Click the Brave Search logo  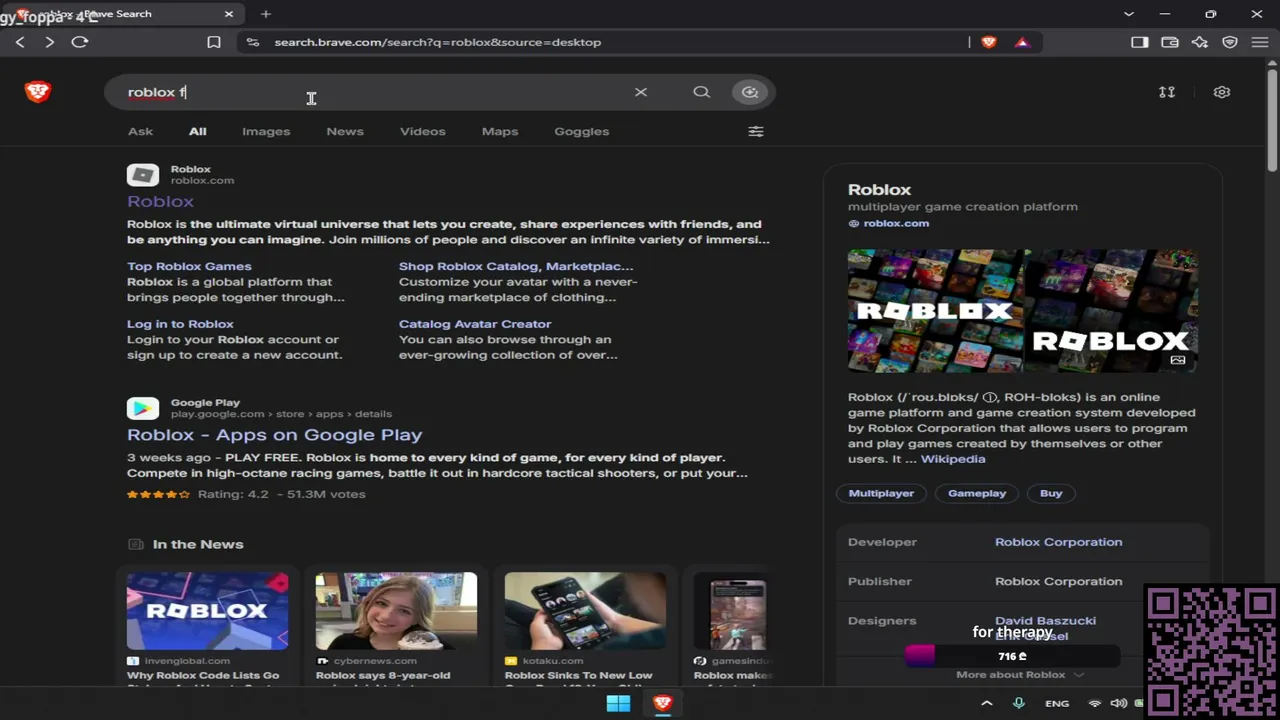point(38,92)
